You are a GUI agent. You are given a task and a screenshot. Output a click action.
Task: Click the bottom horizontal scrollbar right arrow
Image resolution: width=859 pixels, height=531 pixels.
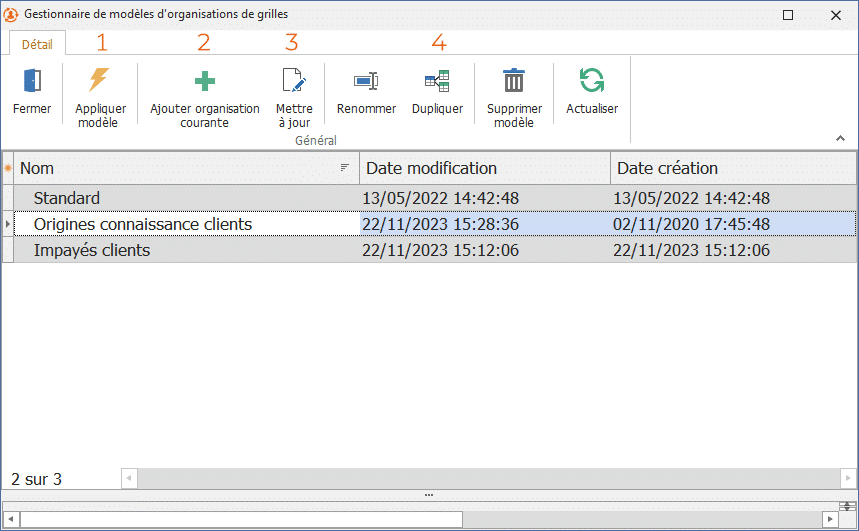(829, 519)
